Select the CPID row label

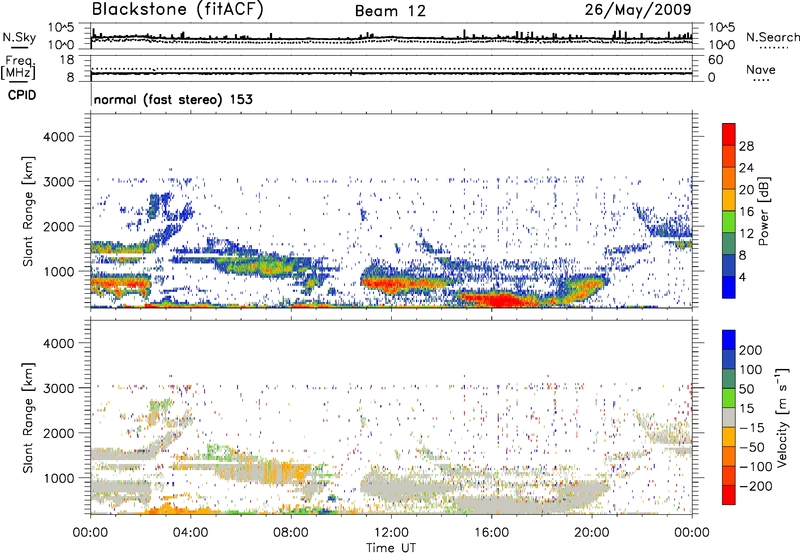[x=22, y=95]
